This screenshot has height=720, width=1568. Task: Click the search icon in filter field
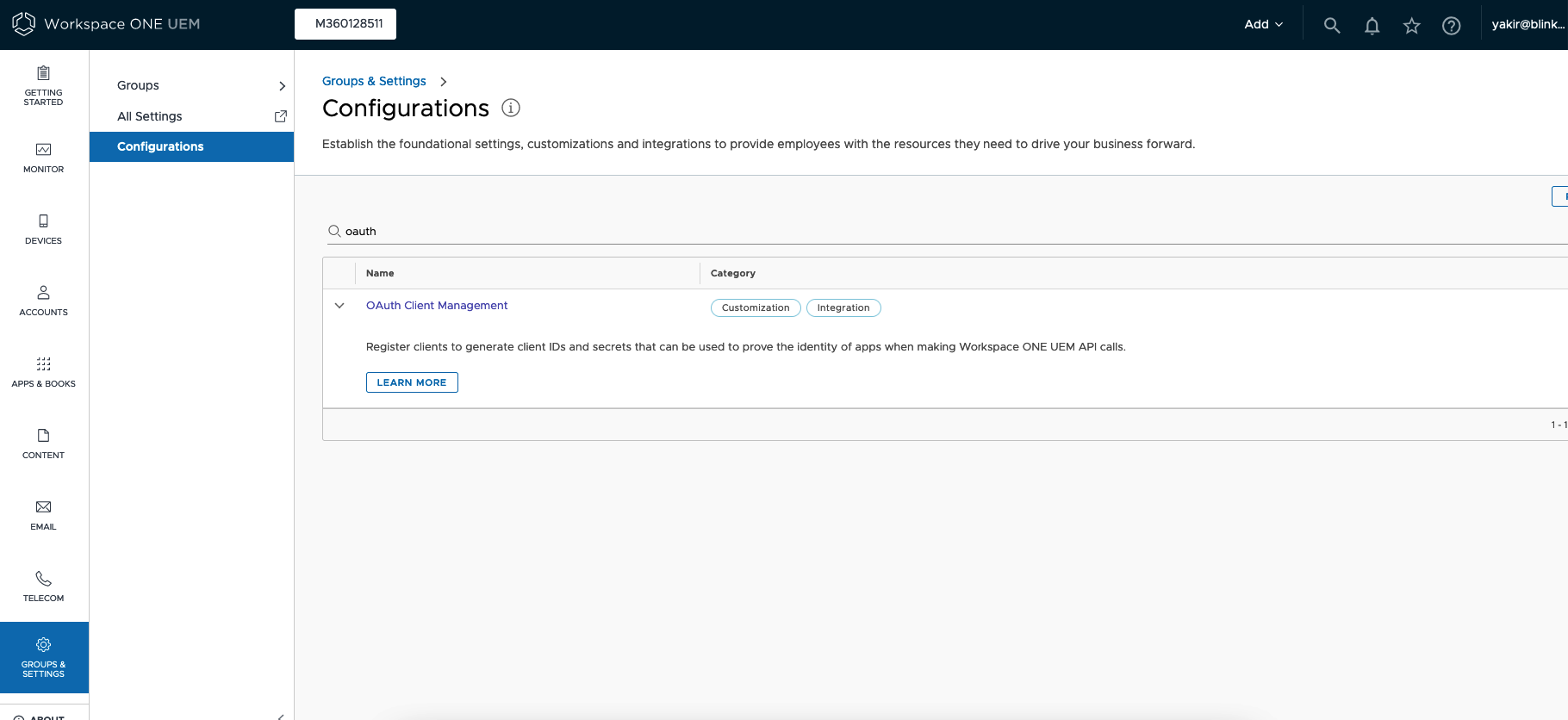pyautogui.click(x=334, y=231)
